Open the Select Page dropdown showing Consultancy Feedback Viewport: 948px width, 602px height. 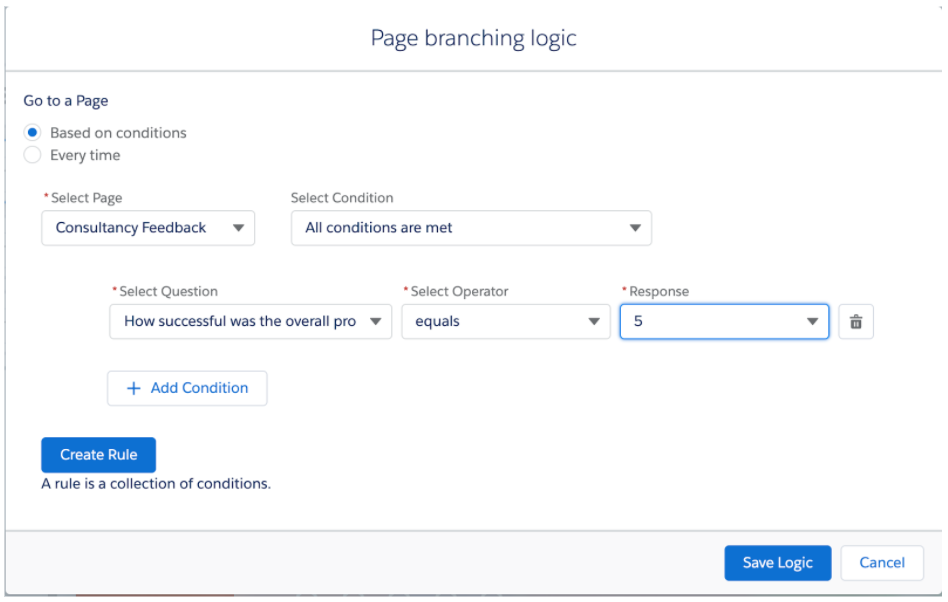[x=148, y=228]
